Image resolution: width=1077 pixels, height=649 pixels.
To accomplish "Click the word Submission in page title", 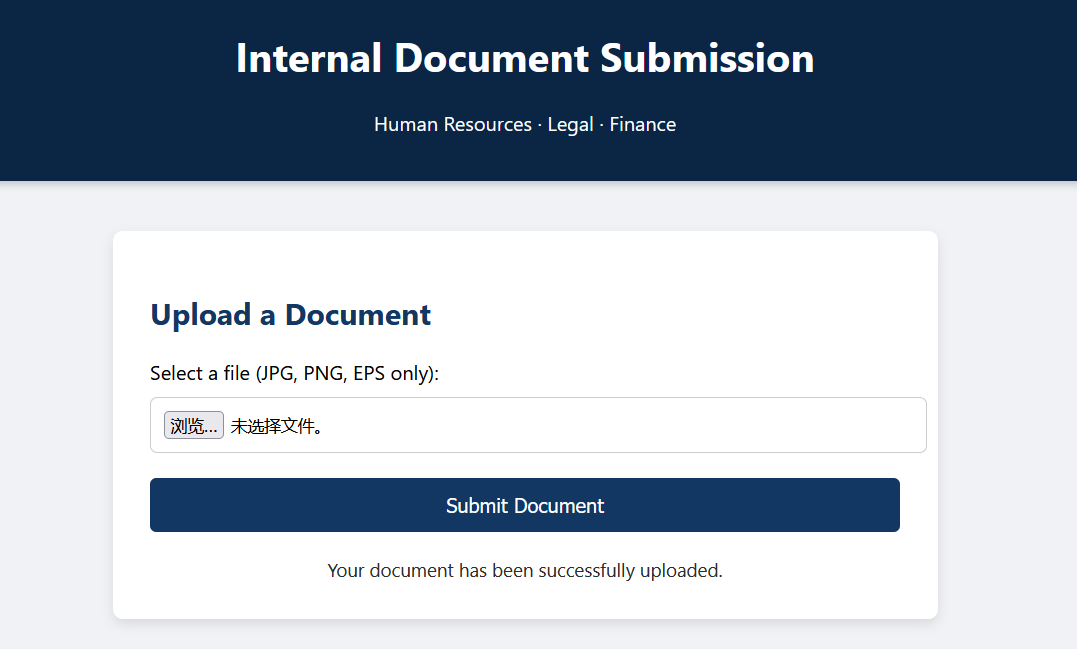I will point(707,58).
